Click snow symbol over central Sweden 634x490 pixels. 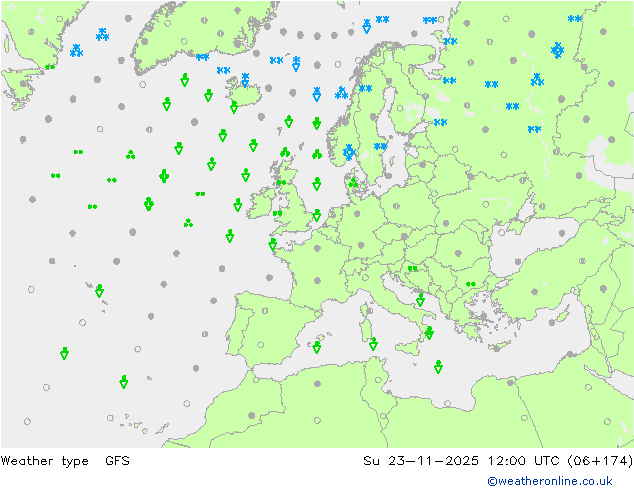380,146
